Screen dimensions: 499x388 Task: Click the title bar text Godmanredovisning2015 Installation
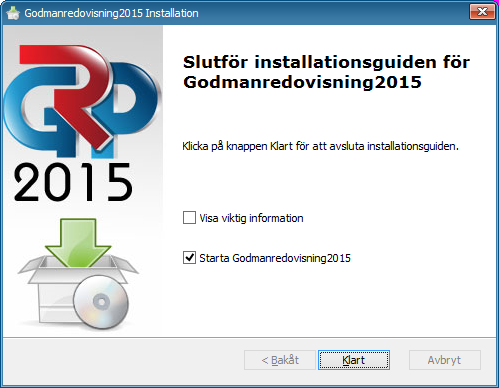tap(111, 13)
